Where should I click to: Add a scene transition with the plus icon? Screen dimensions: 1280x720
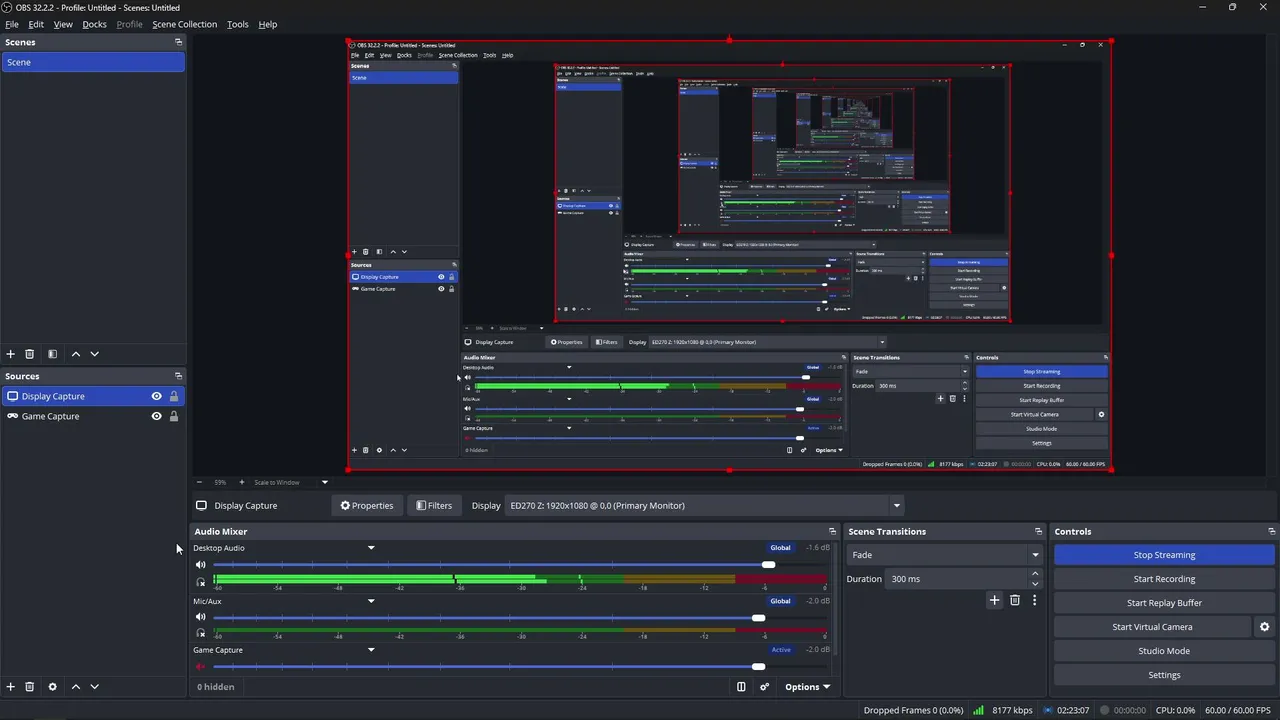994,600
